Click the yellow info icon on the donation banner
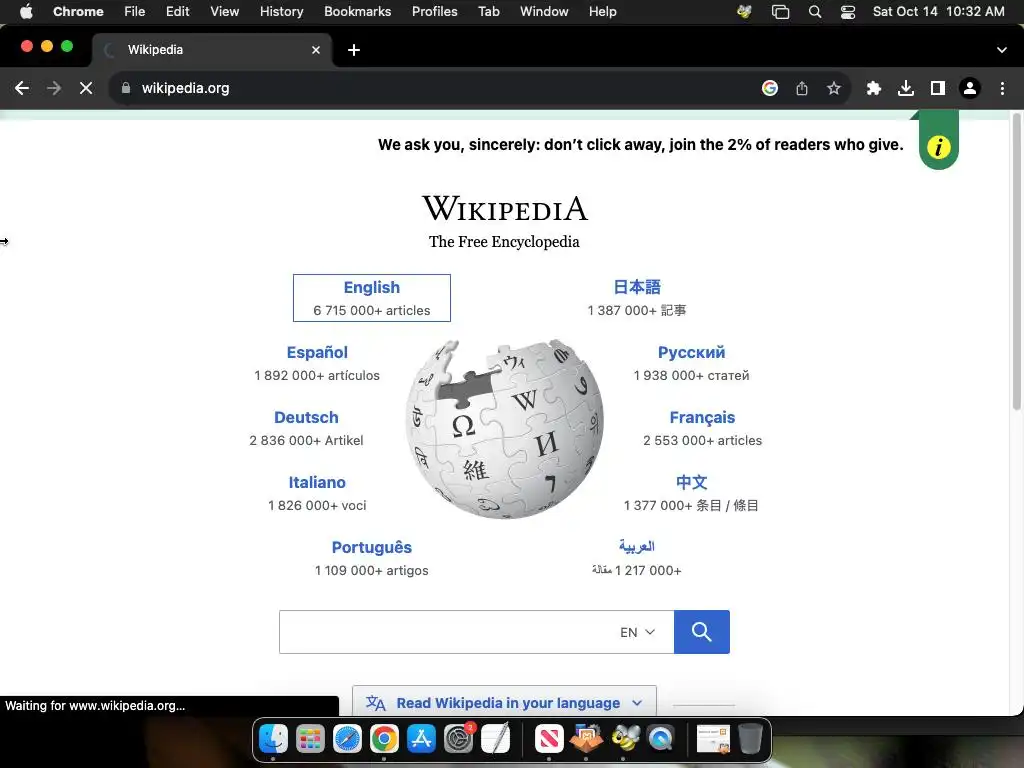1024x768 pixels. click(938, 146)
